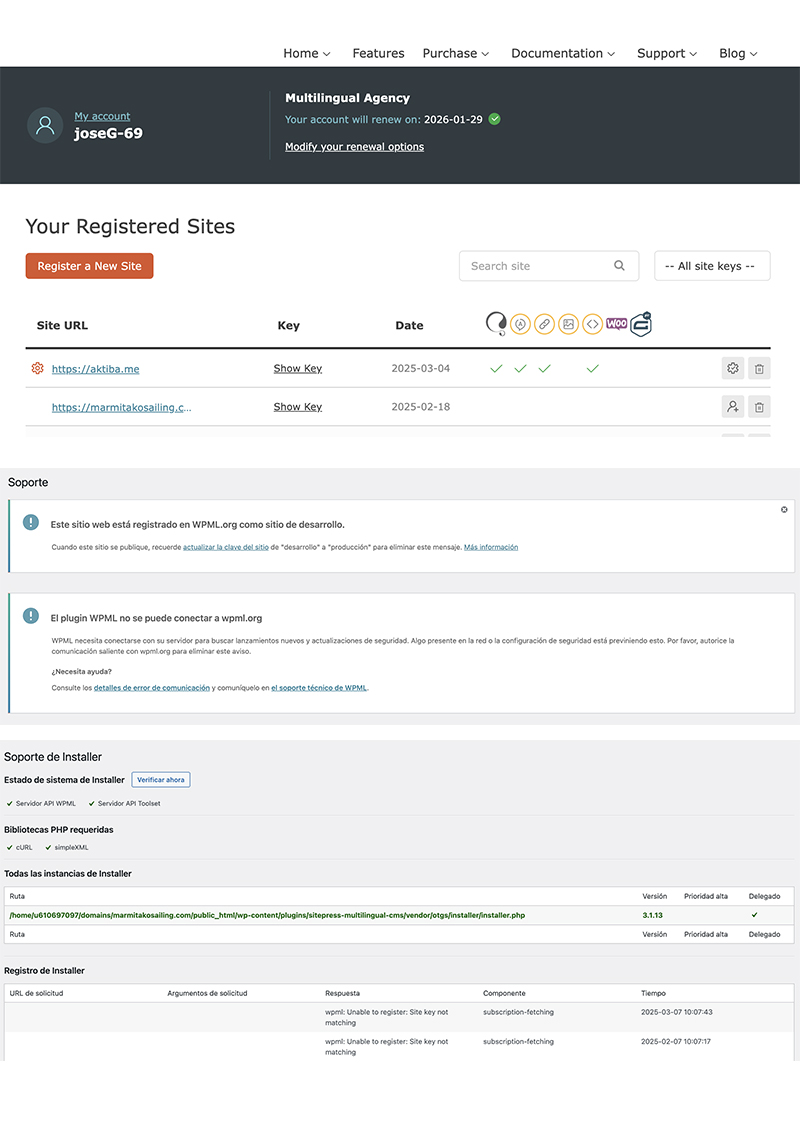Open the Más información link

pos(491,547)
